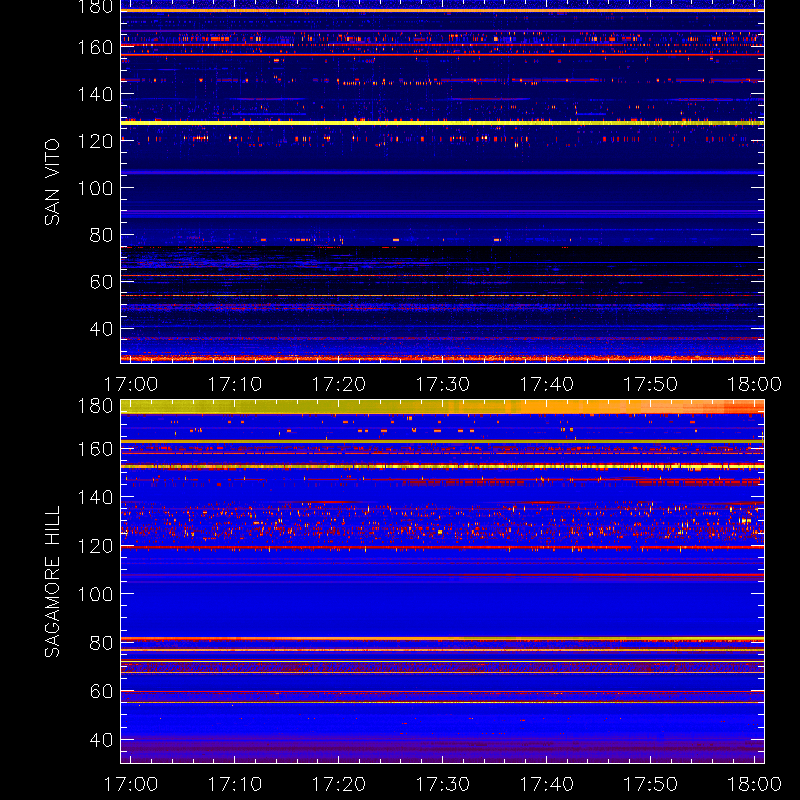Click the SAGAMORE HILL axis title
This screenshot has height=800, width=800.
pyautogui.click(x=52, y=582)
